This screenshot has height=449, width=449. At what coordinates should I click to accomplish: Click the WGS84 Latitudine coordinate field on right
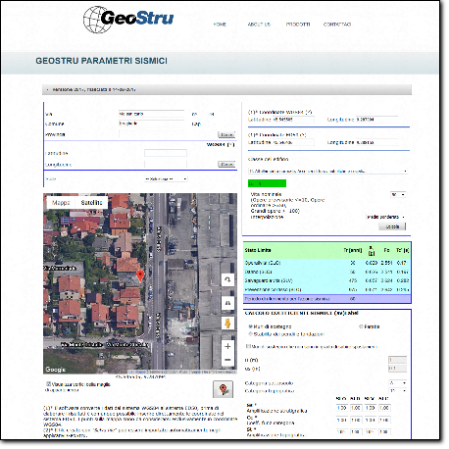pos(293,119)
